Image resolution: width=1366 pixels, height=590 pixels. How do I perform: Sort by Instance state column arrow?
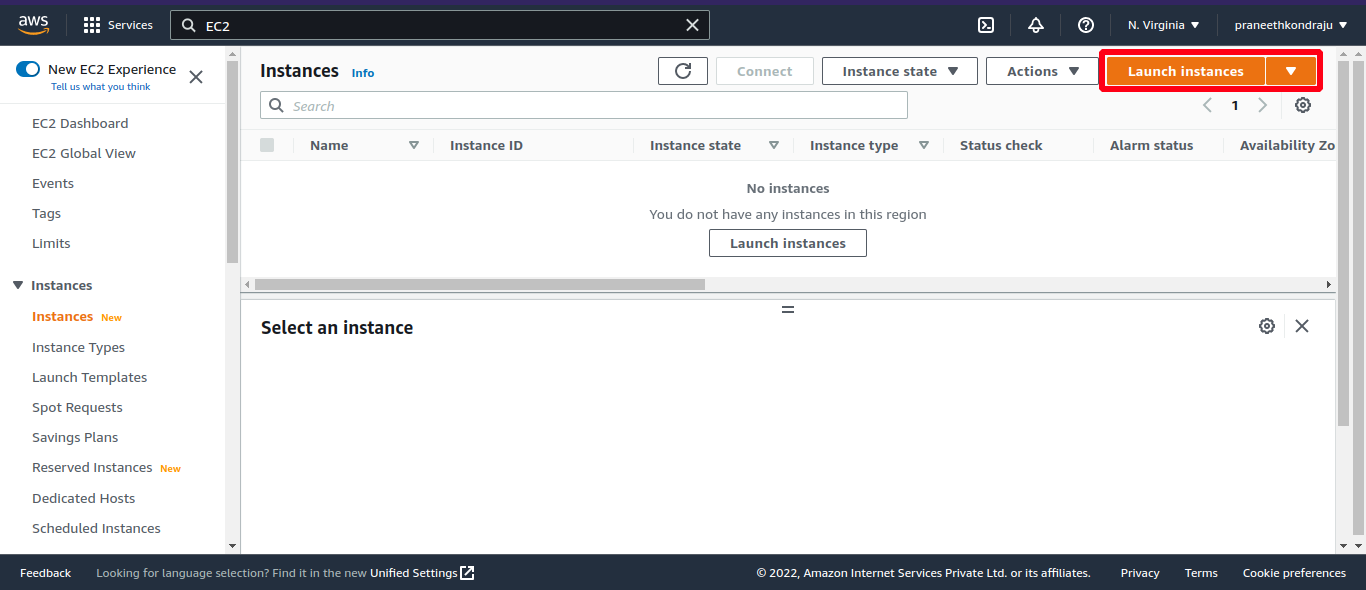pyautogui.click(x=774, y=145)
